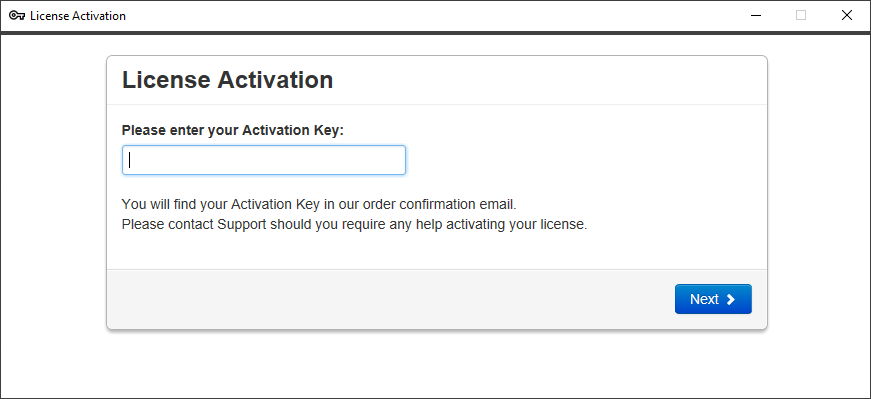Click the word Support in help text

click(241, 225)
